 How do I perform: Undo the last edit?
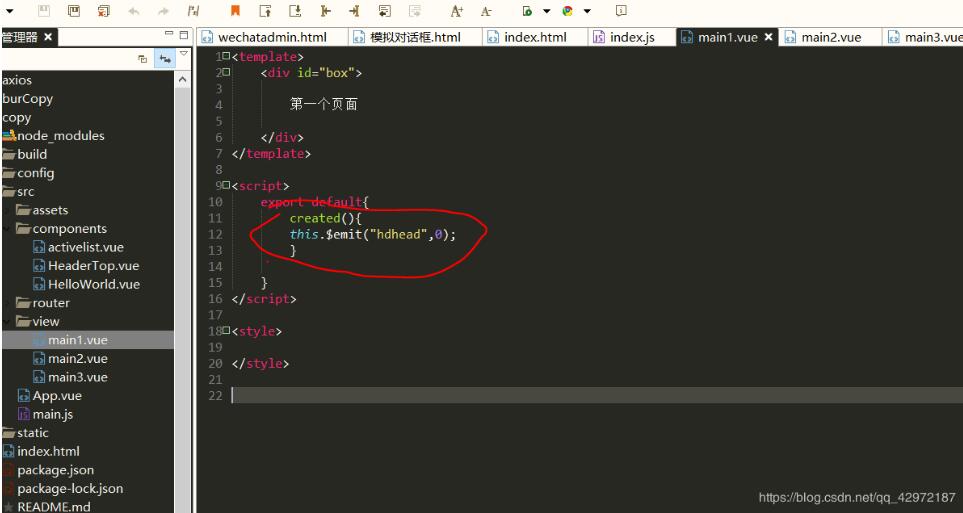coord(133,11)
